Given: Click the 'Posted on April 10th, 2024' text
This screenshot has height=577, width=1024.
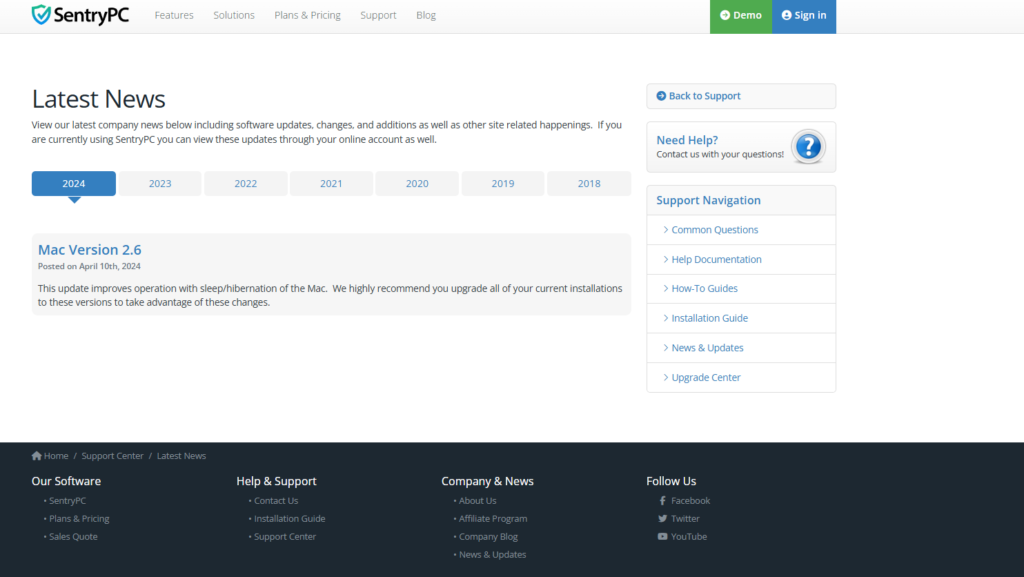Looking at the screenshot, I should [89, 266].
